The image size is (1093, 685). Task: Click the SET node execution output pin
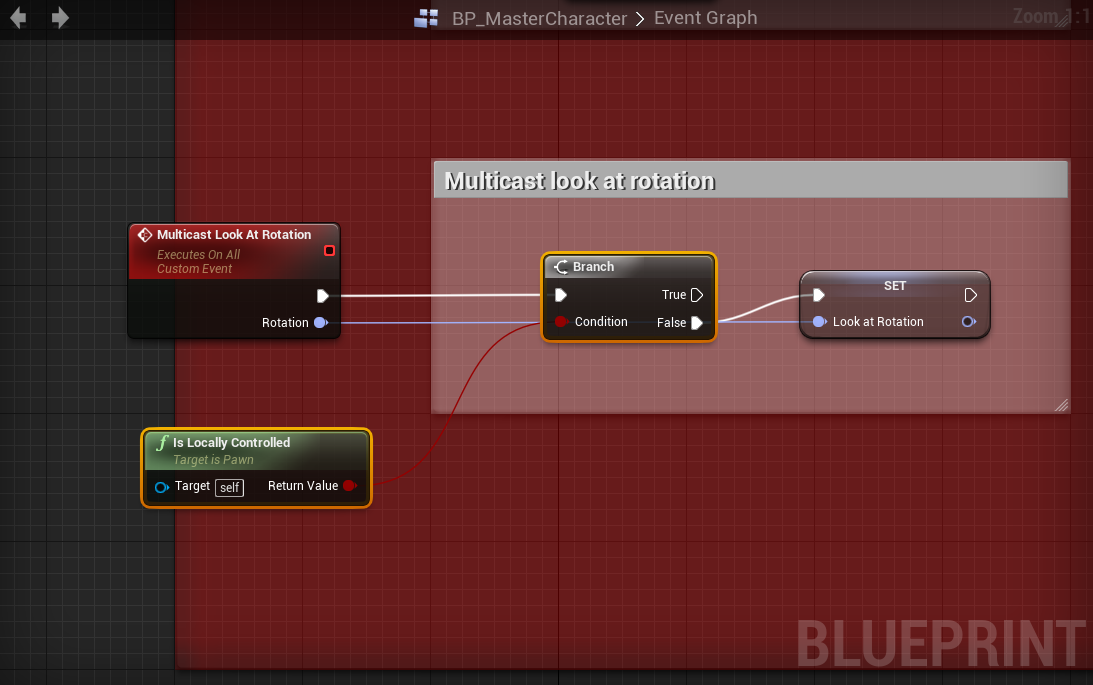(x=970, y=295)
